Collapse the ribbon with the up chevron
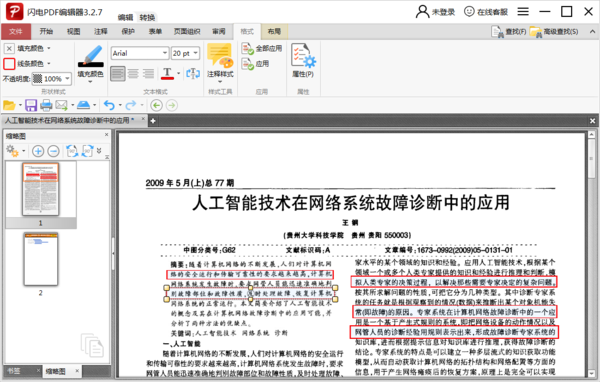600x382 pixels. pos(592,32)
